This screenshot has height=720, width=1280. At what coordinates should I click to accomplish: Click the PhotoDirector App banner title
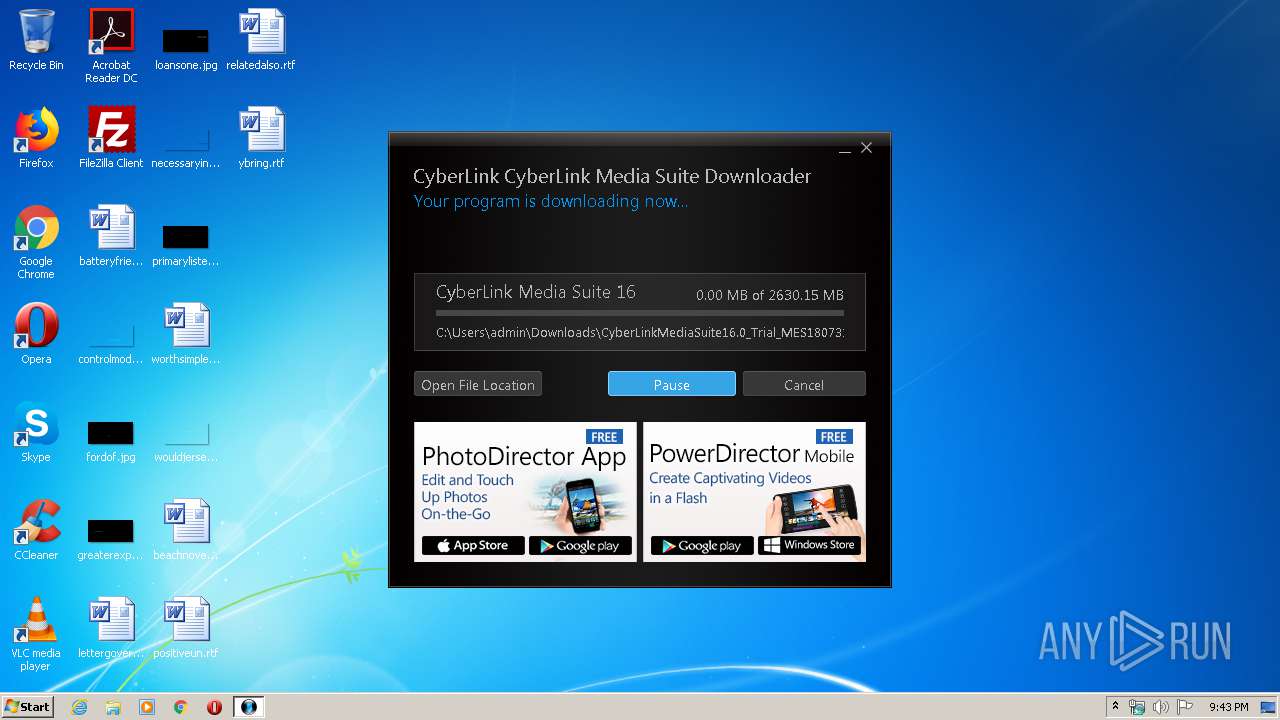[x=524, y=457]
